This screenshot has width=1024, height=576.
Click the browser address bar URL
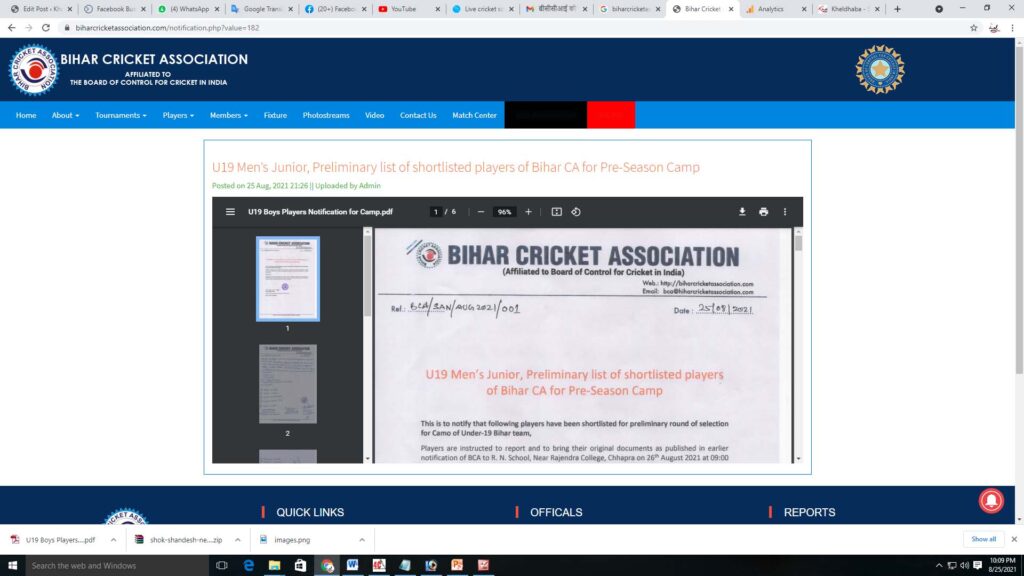tap(167, 27)
